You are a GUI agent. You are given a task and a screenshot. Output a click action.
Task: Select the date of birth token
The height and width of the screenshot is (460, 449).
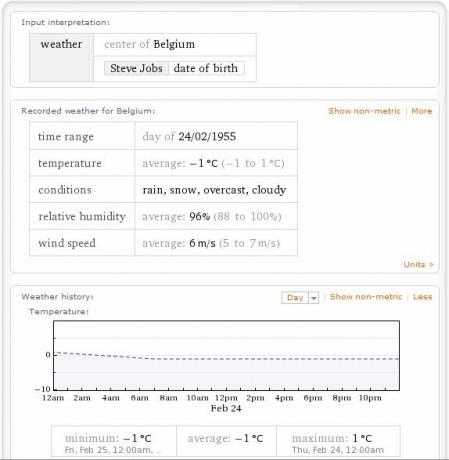(x=206, y=68)
